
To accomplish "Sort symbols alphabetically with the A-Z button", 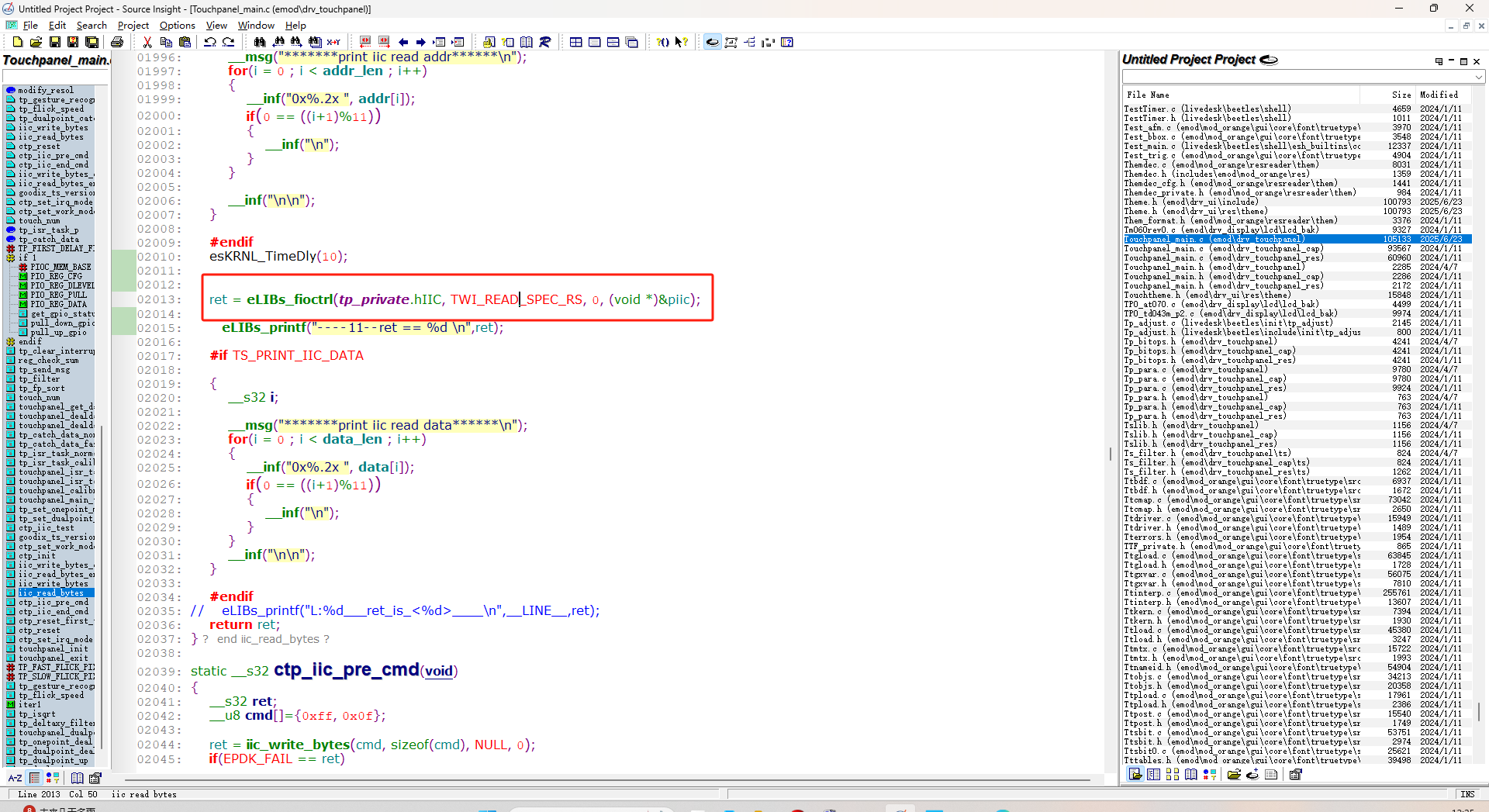I will (15, 778).
